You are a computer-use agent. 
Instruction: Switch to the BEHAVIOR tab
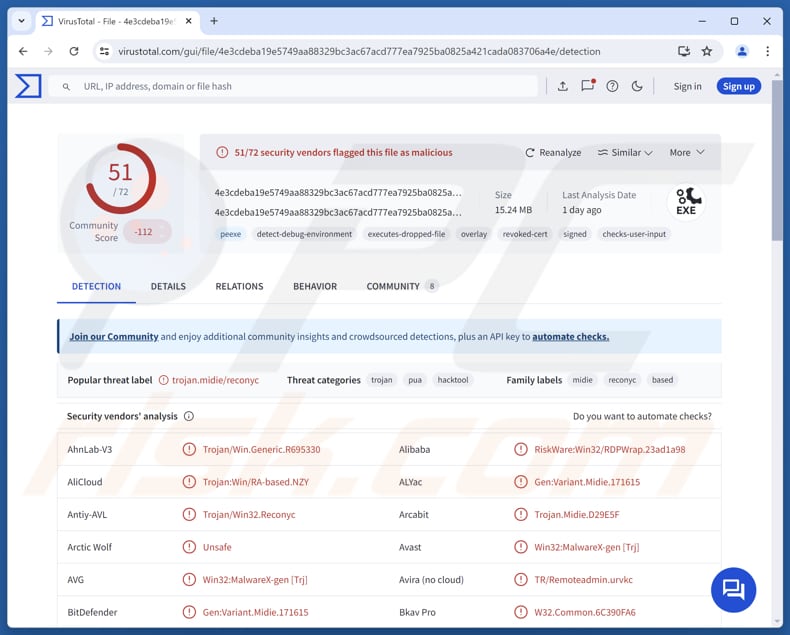click(x=315, y=286)
